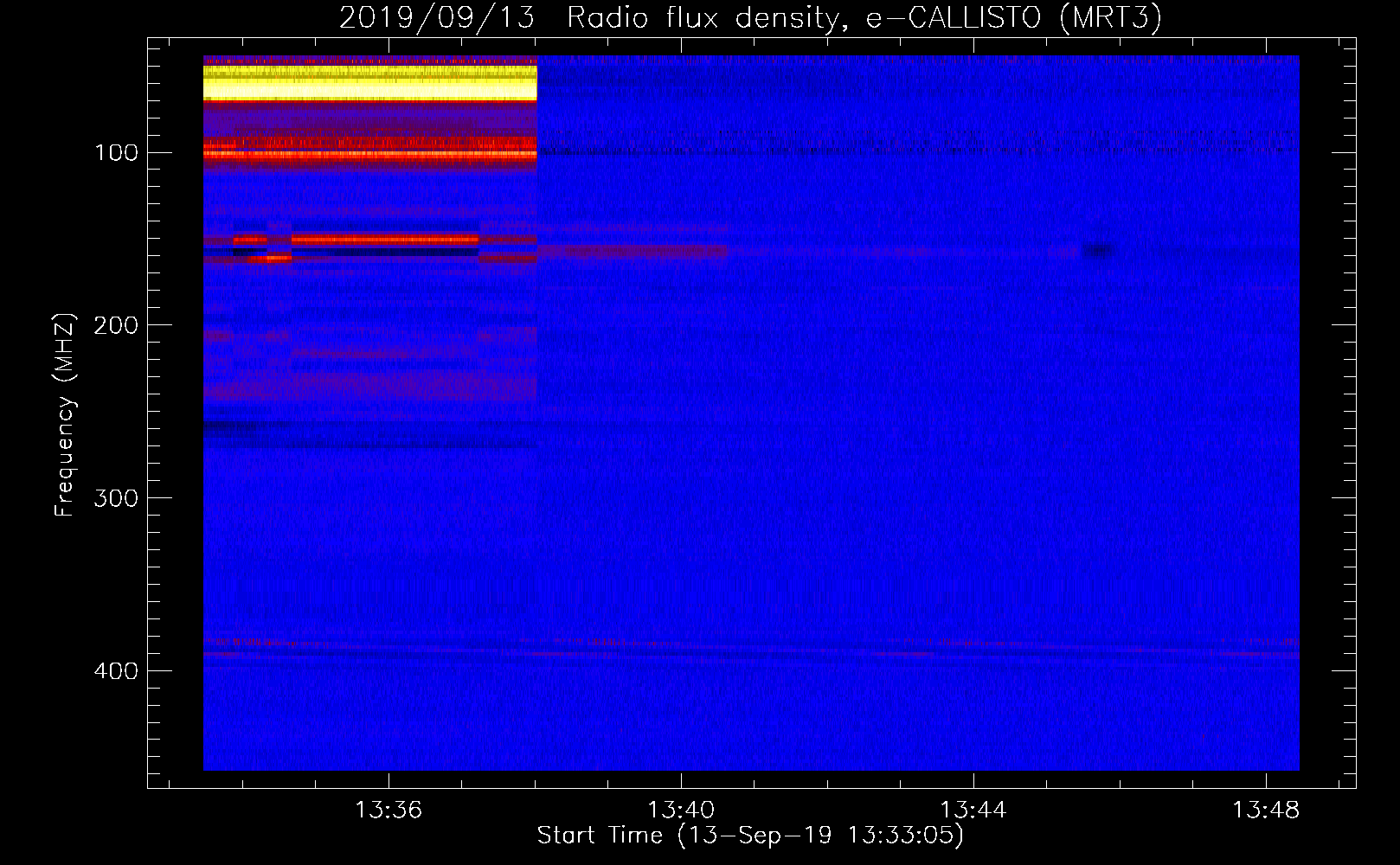Click the bright yellow emission band near the top
Viewport: 1400px width, 865px height.
pos(370,82)
